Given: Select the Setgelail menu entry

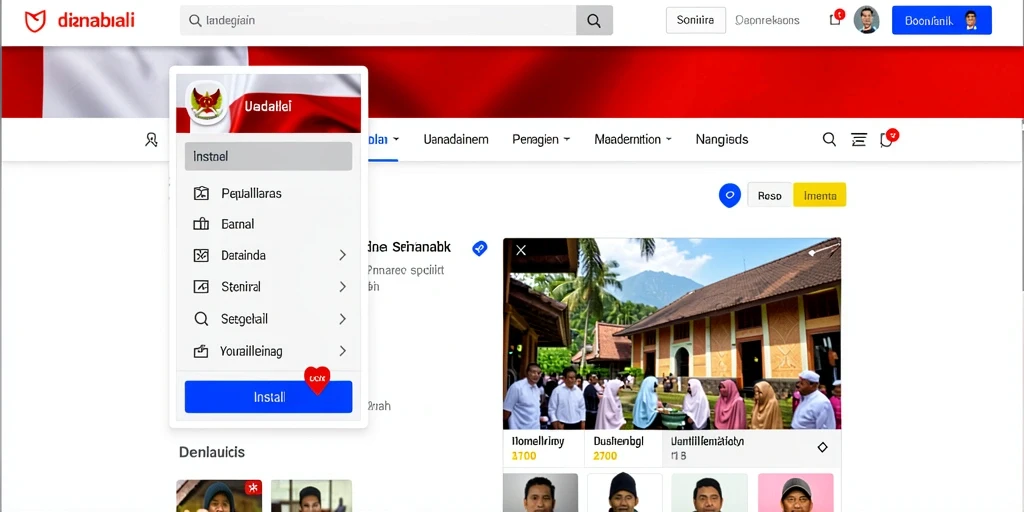Looking at the screenshot, I should coord(268,319).
